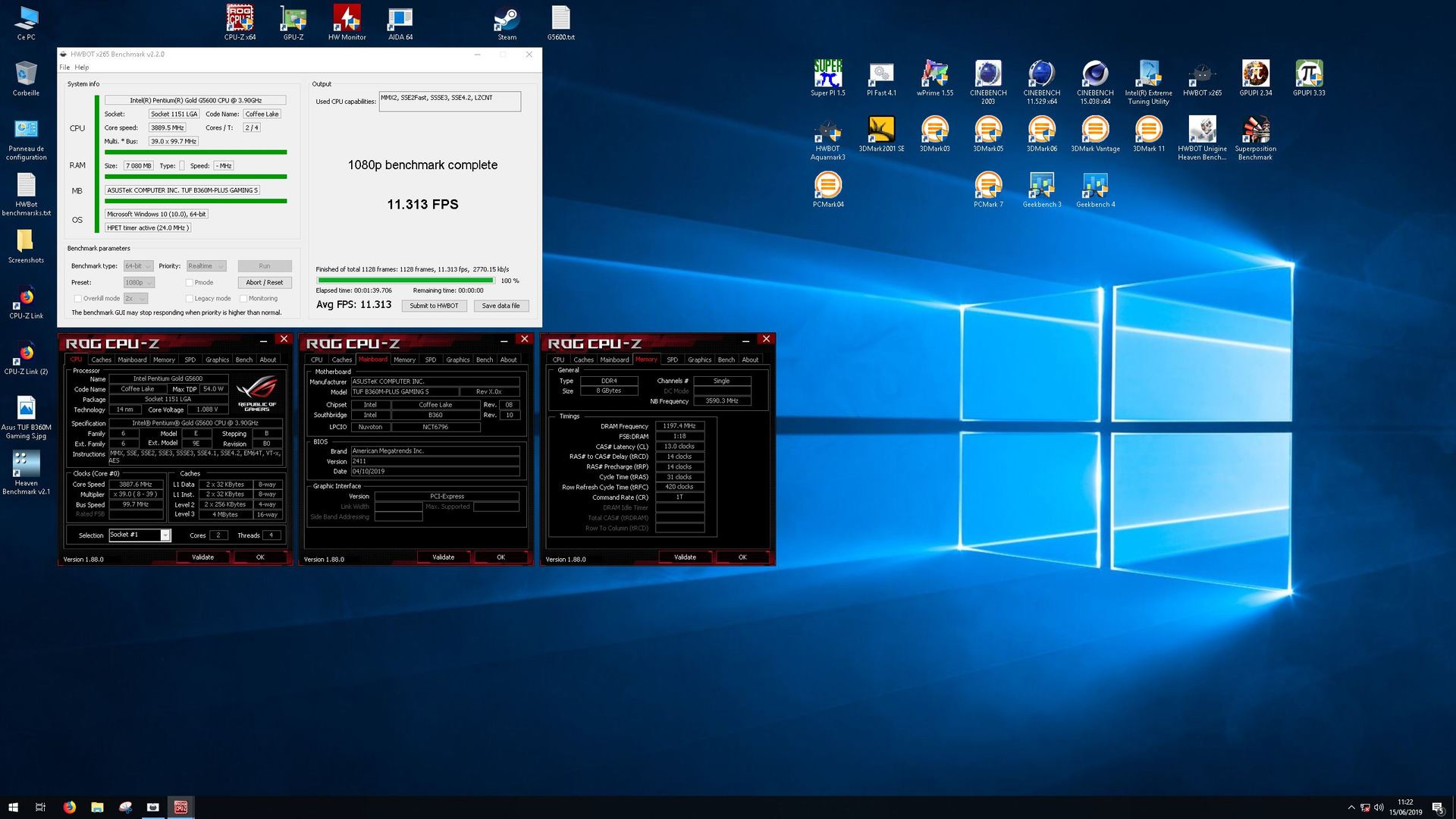Switch to Caches tab in first CPU-Z window
The height and width of the screenshot is (819, 1456).
101,359
